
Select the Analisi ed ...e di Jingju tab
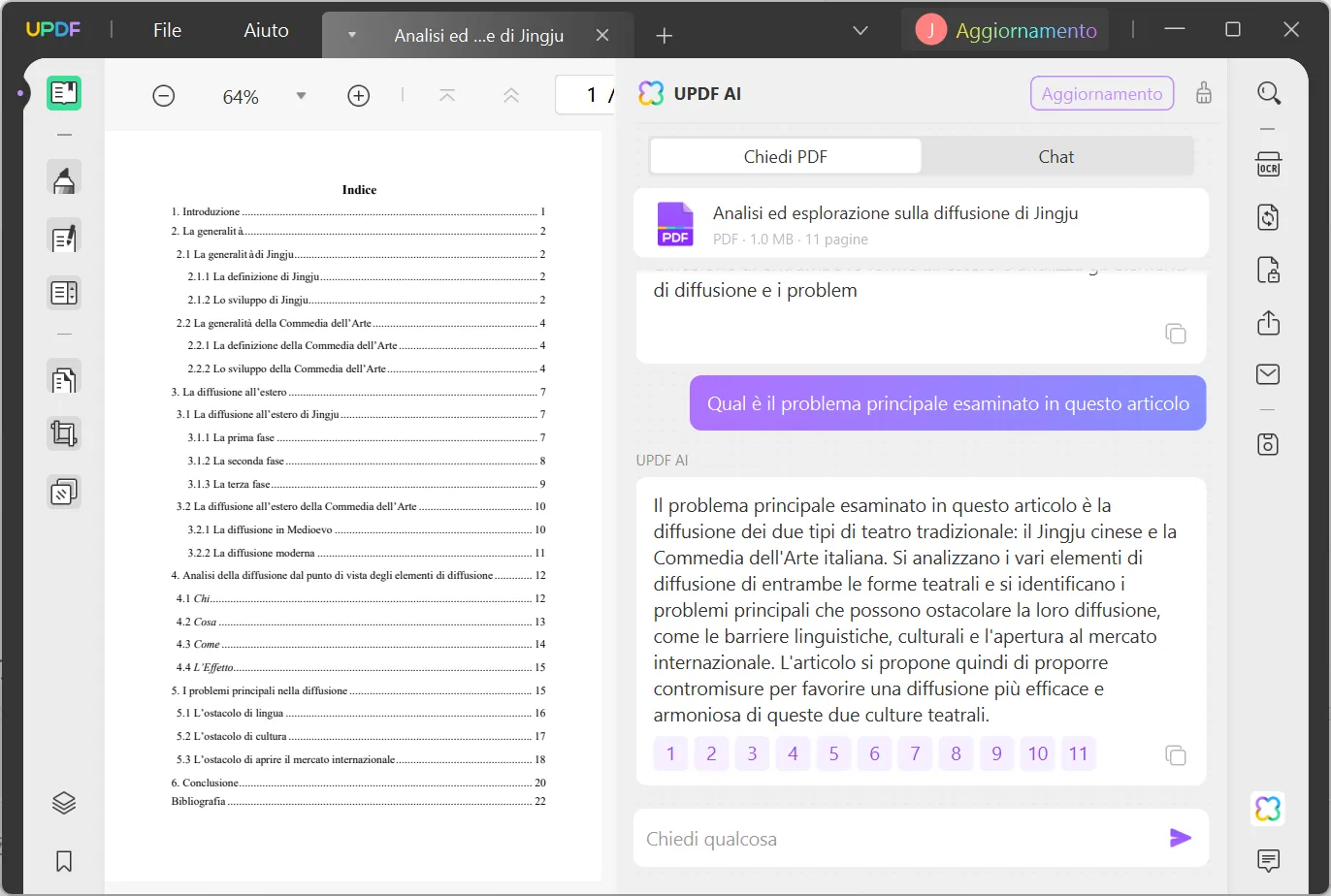476,35
